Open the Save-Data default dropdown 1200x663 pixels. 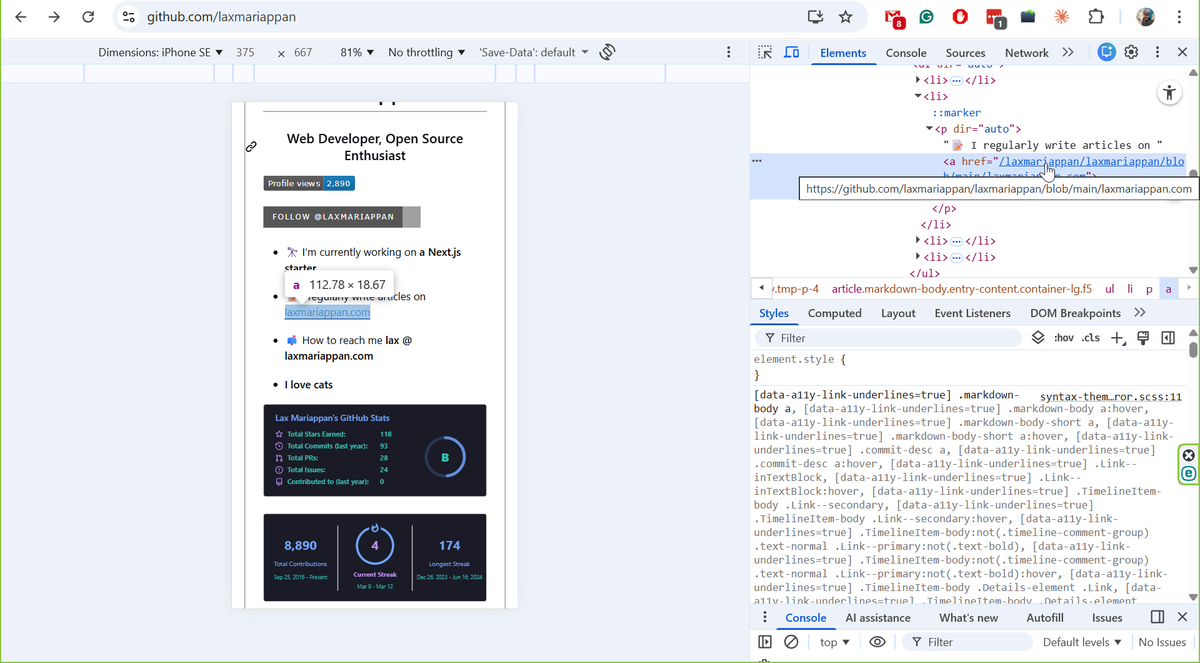(x=534, y=52)
